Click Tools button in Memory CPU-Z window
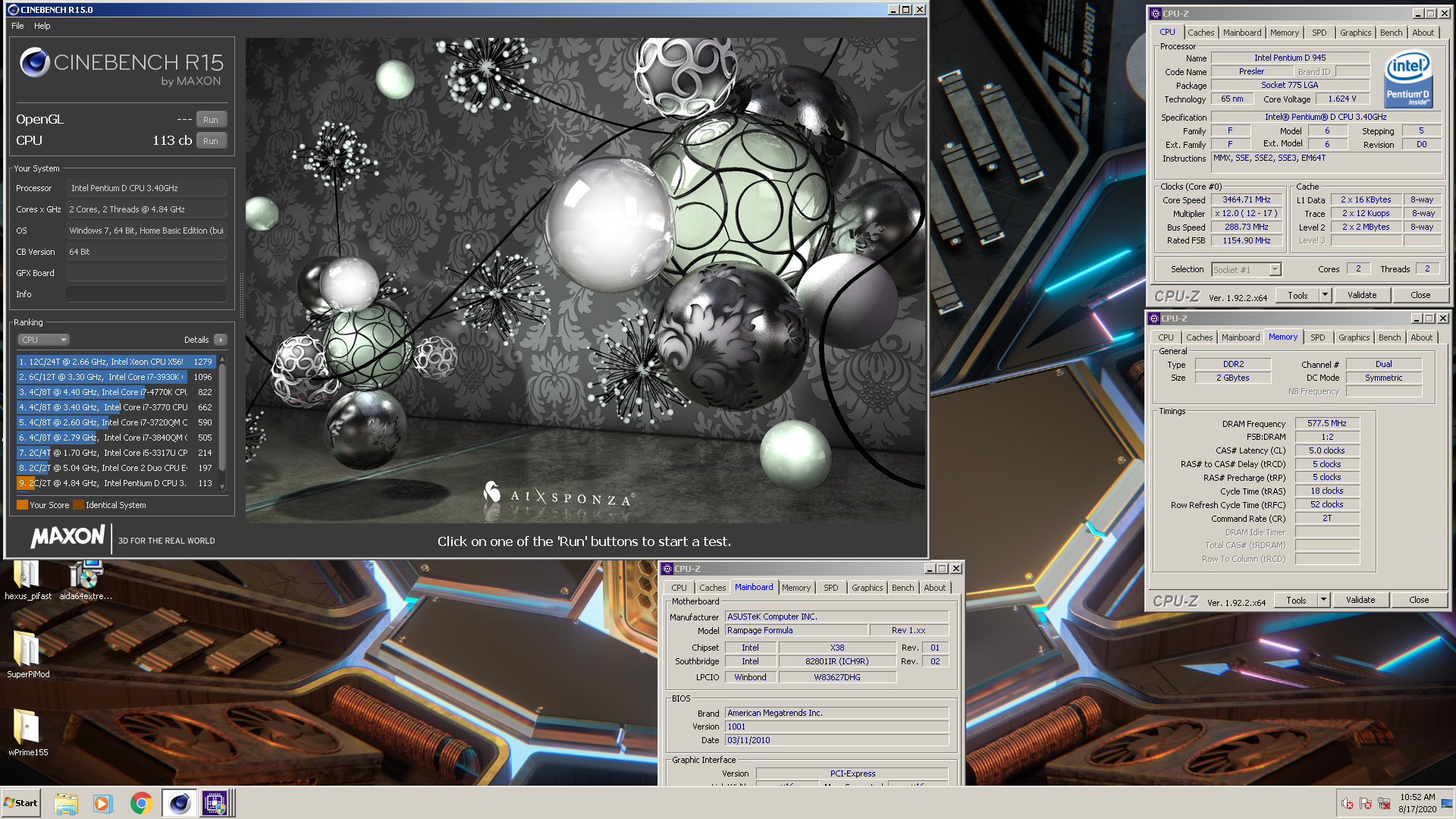The image size is (1456, 819). click(x=1296, y=601)
